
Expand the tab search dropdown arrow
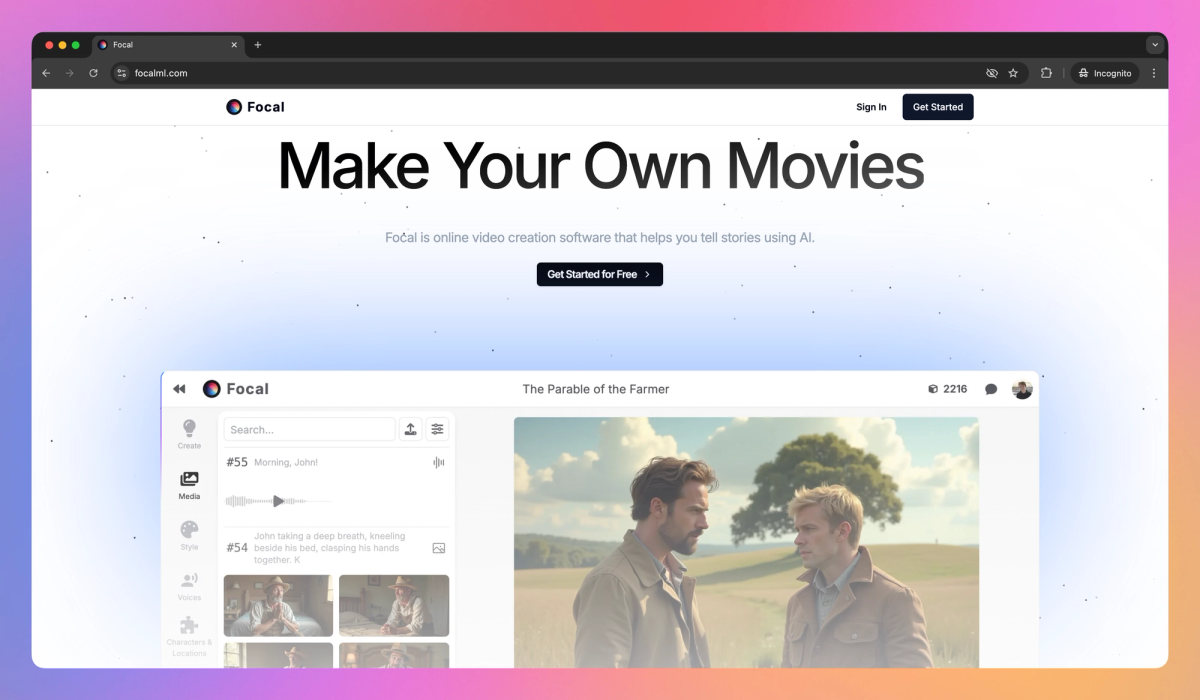click(x=1155, y=45)
